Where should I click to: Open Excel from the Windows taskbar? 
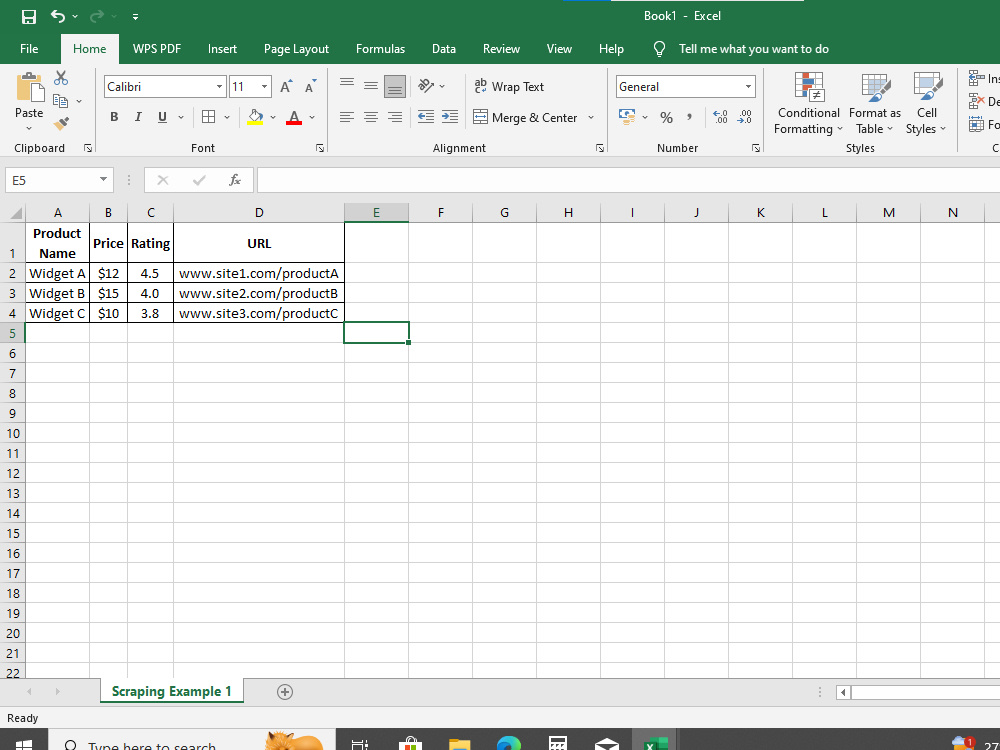pyautogui.click(x=654, y=744)
